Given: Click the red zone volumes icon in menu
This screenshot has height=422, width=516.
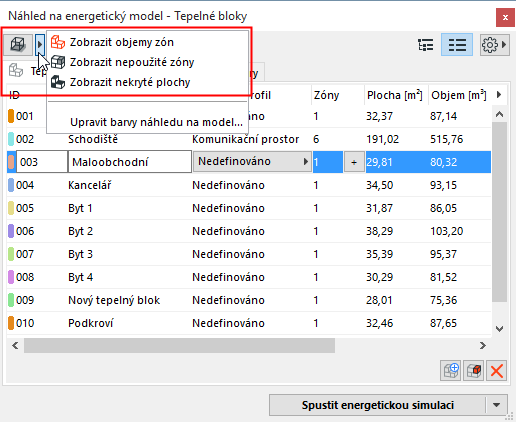Looking at the screenshot, I should click(58, 42).
